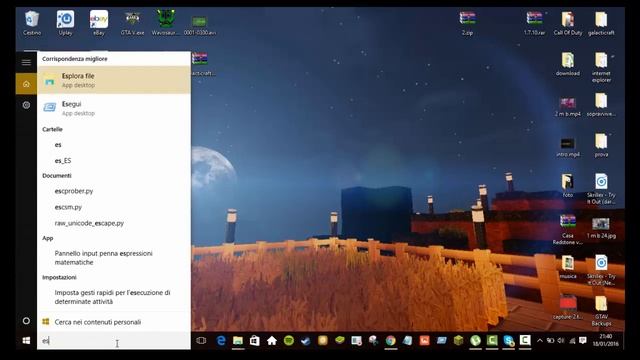Open search settings gear in sidebar

click(26, 105)
